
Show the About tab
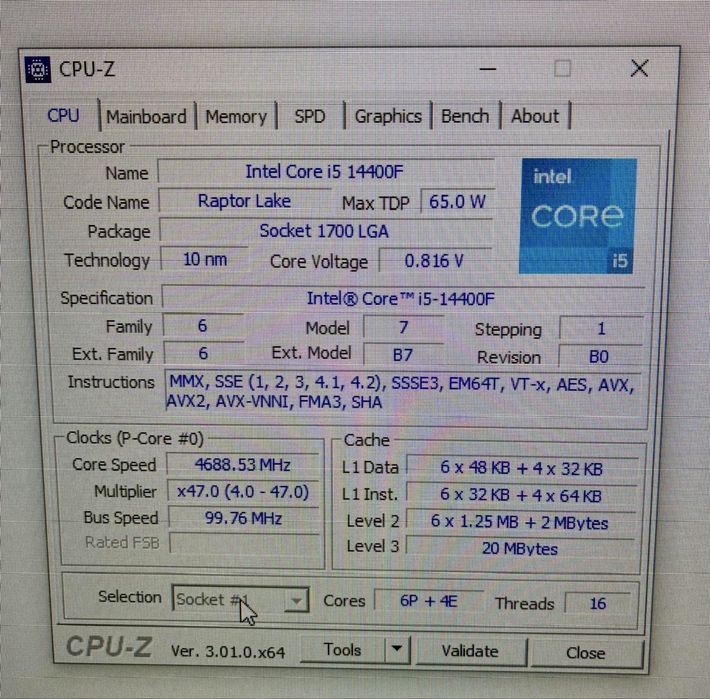click(535, 116)
